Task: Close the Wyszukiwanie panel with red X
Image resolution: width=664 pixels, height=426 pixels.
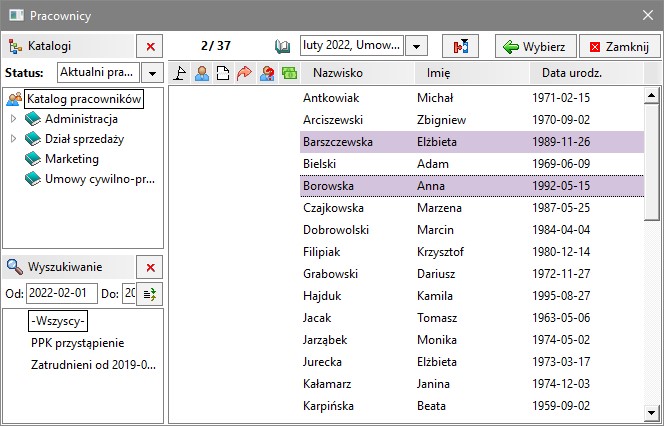Action: pyautogui.click(x=150, y=267)
